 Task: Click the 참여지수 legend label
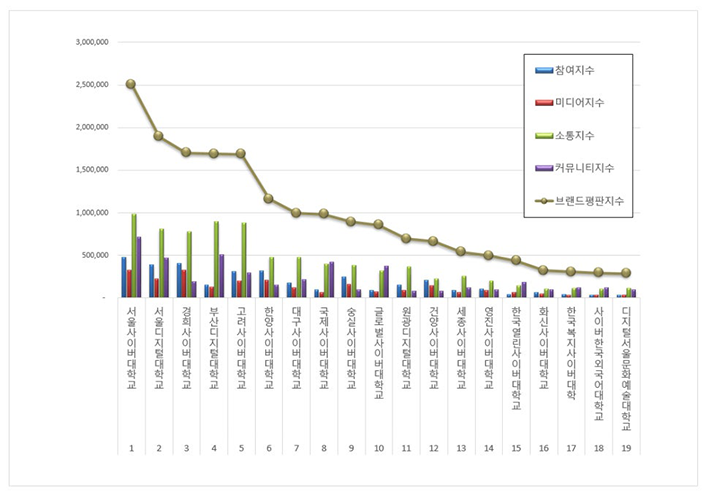574,70
